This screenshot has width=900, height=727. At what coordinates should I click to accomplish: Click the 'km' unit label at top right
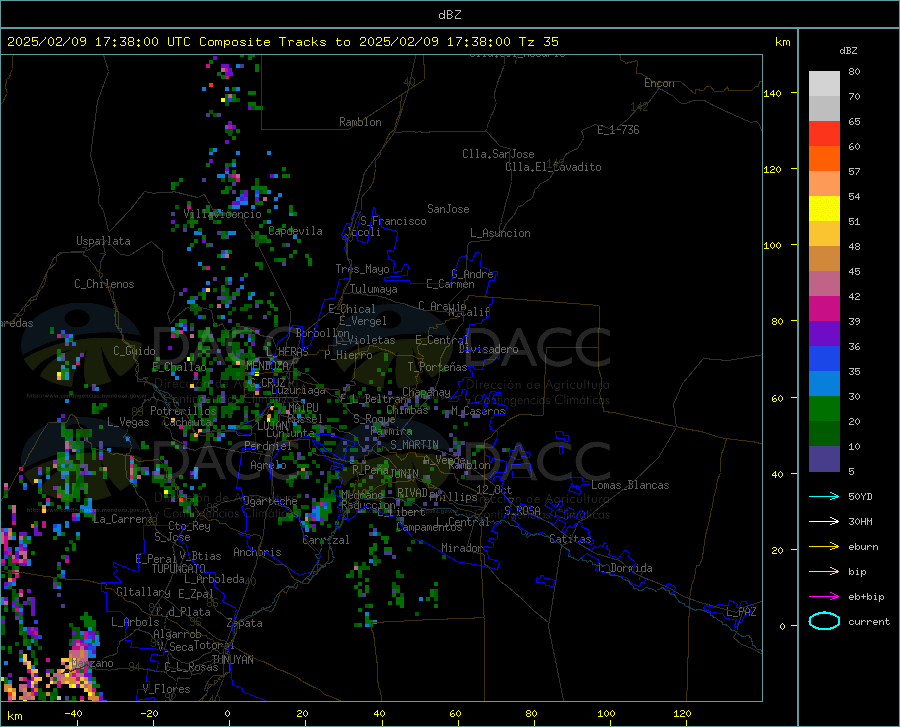point(782,42)
